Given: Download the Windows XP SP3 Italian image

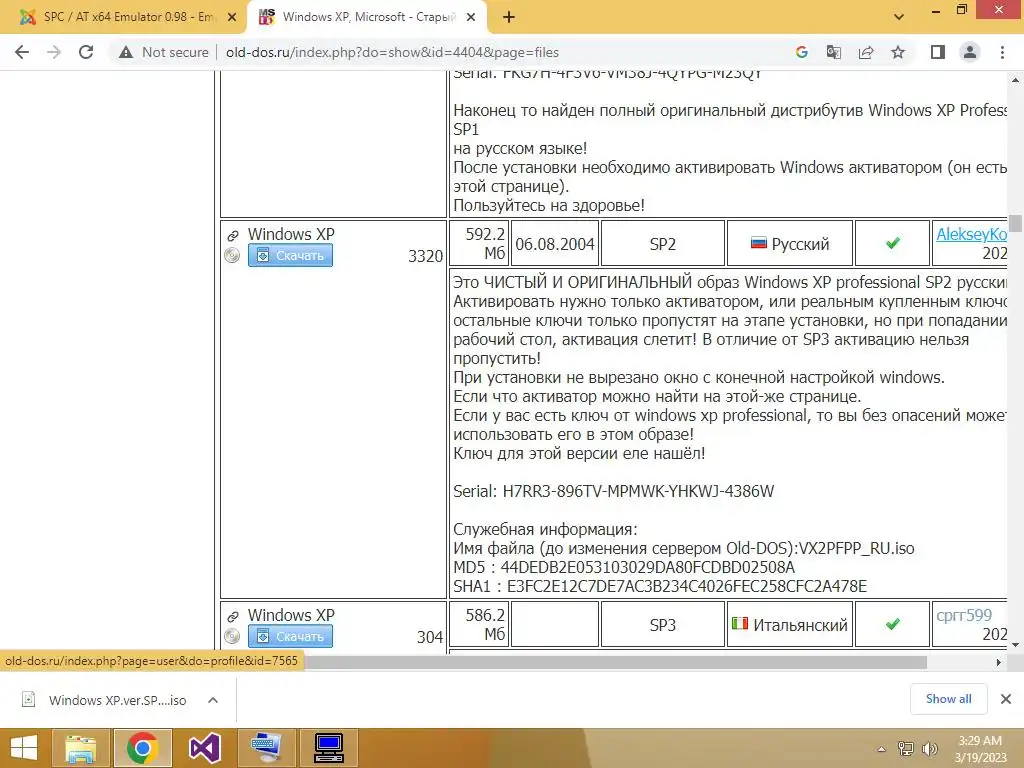Looking at the screenshot, I should coord(290,636).
